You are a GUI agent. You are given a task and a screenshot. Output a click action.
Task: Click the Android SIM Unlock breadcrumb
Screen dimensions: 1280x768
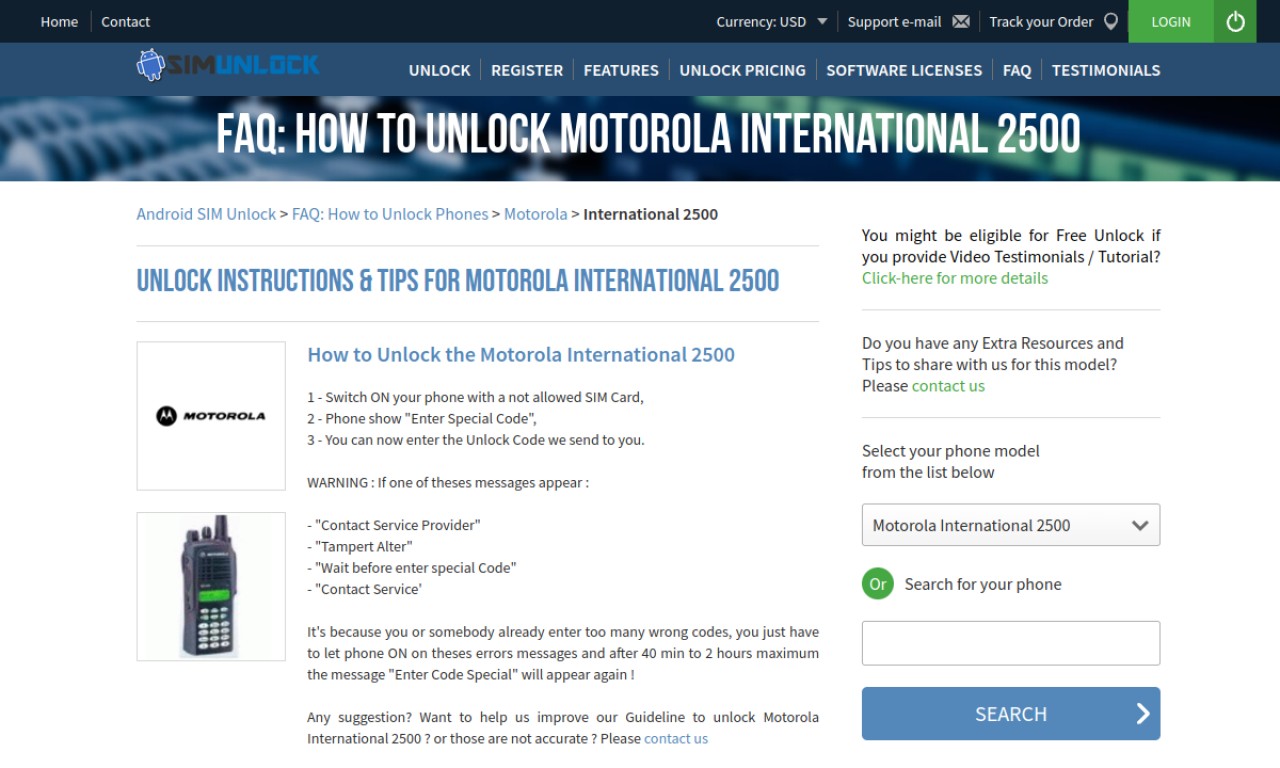[x=206, y=214]
